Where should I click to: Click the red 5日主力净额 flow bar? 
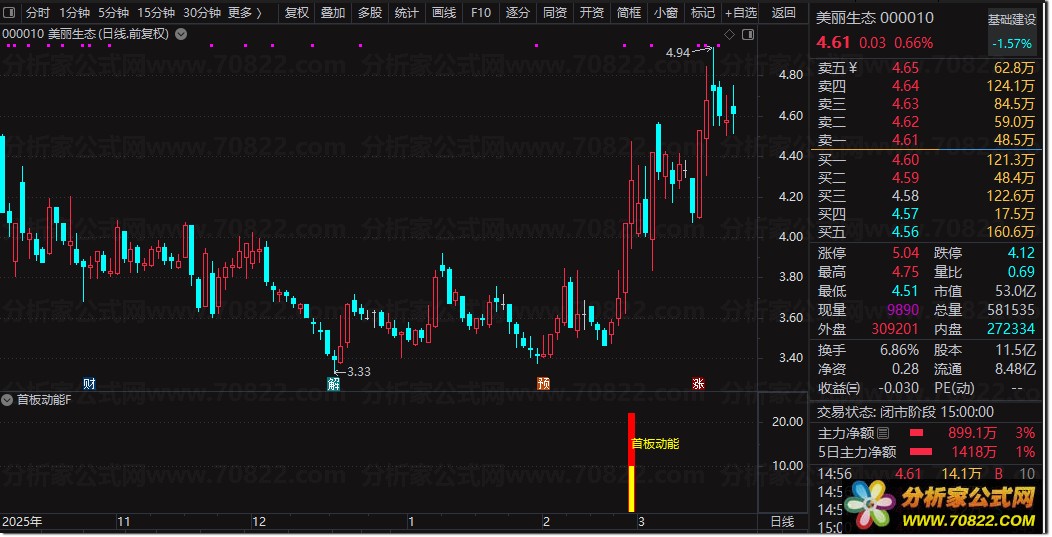click(x=920, y=452)
